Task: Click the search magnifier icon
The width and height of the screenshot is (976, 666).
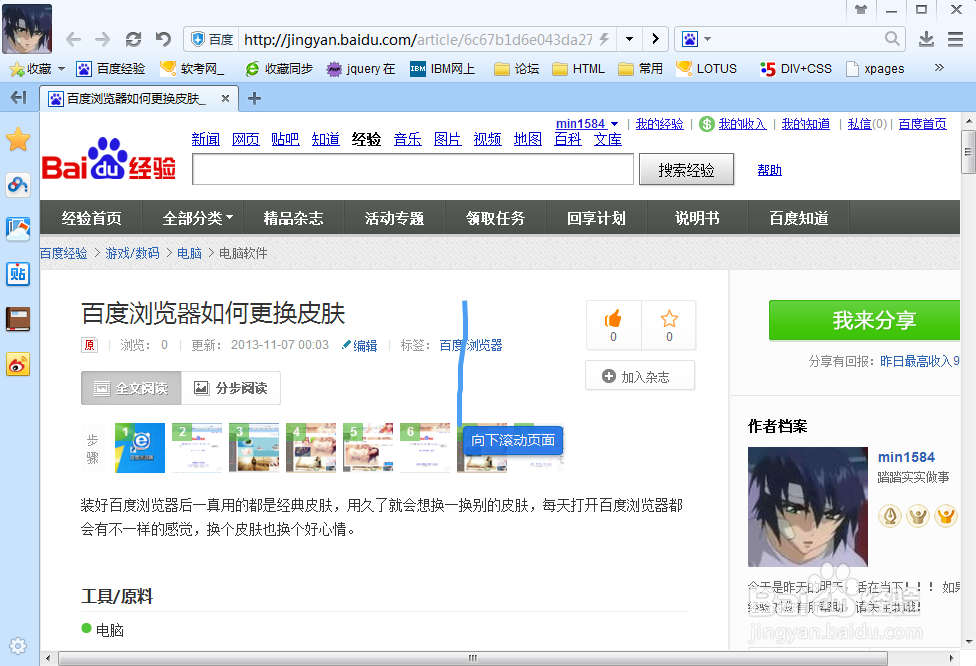Action: coord(892,39)
